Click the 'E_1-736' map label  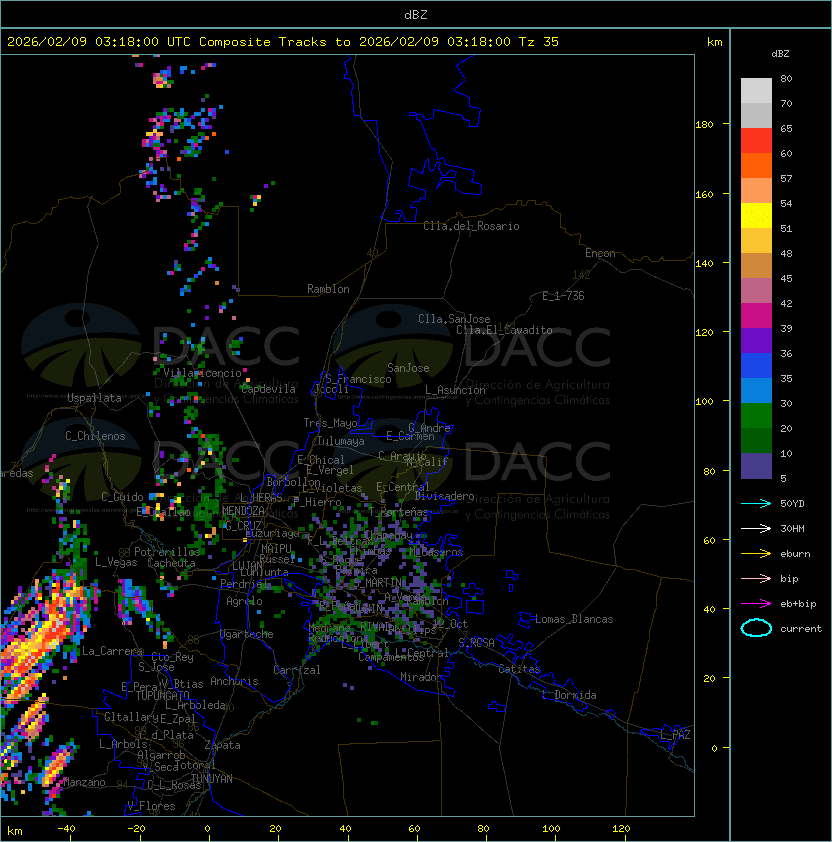coord(563,296)
